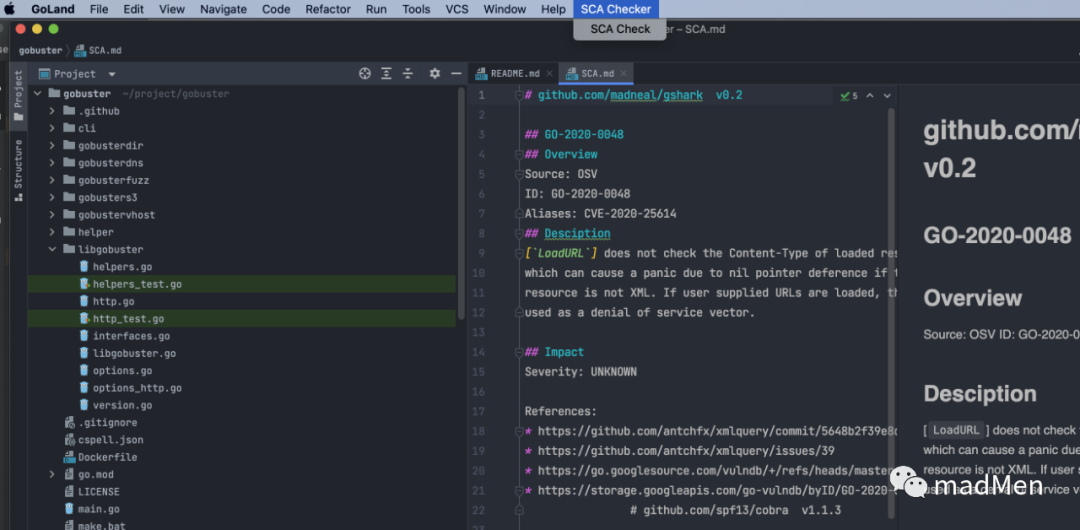Switch to README.md editor tab

click(515, 74)
